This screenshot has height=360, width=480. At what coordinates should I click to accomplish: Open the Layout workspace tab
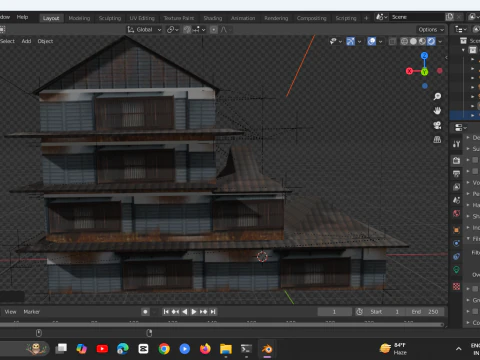[51, 18]
